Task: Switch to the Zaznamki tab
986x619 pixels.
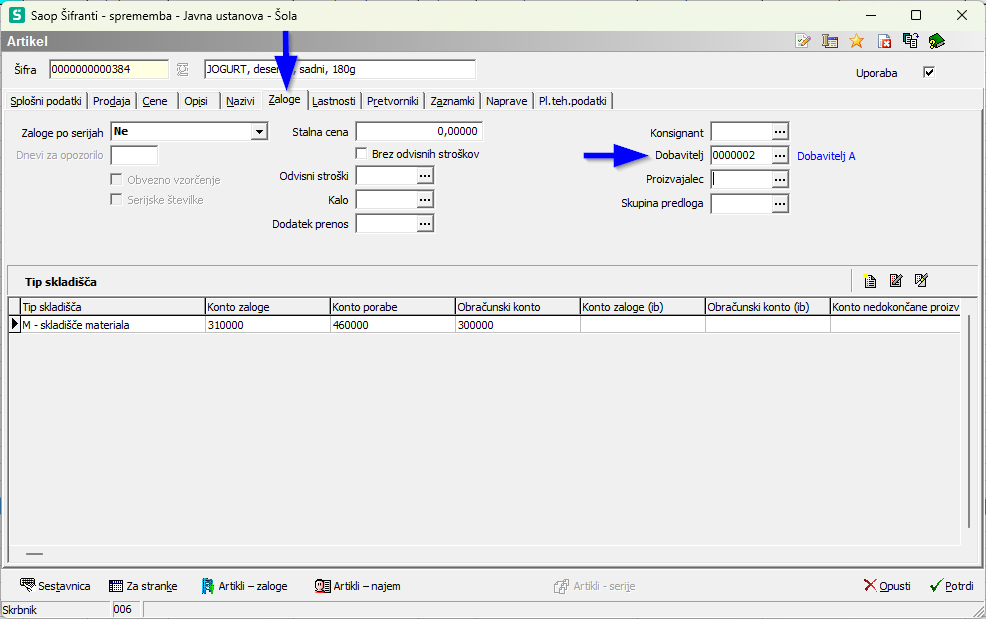Action: click(x=452, y=101)
